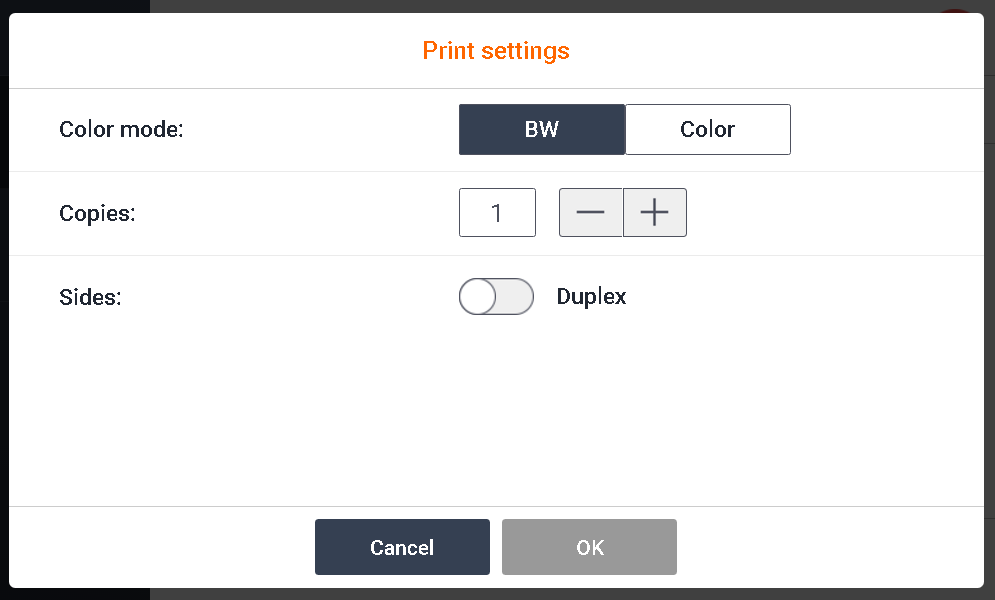Click the Duplex label text

pyautogui.click(x=591, y=297)
